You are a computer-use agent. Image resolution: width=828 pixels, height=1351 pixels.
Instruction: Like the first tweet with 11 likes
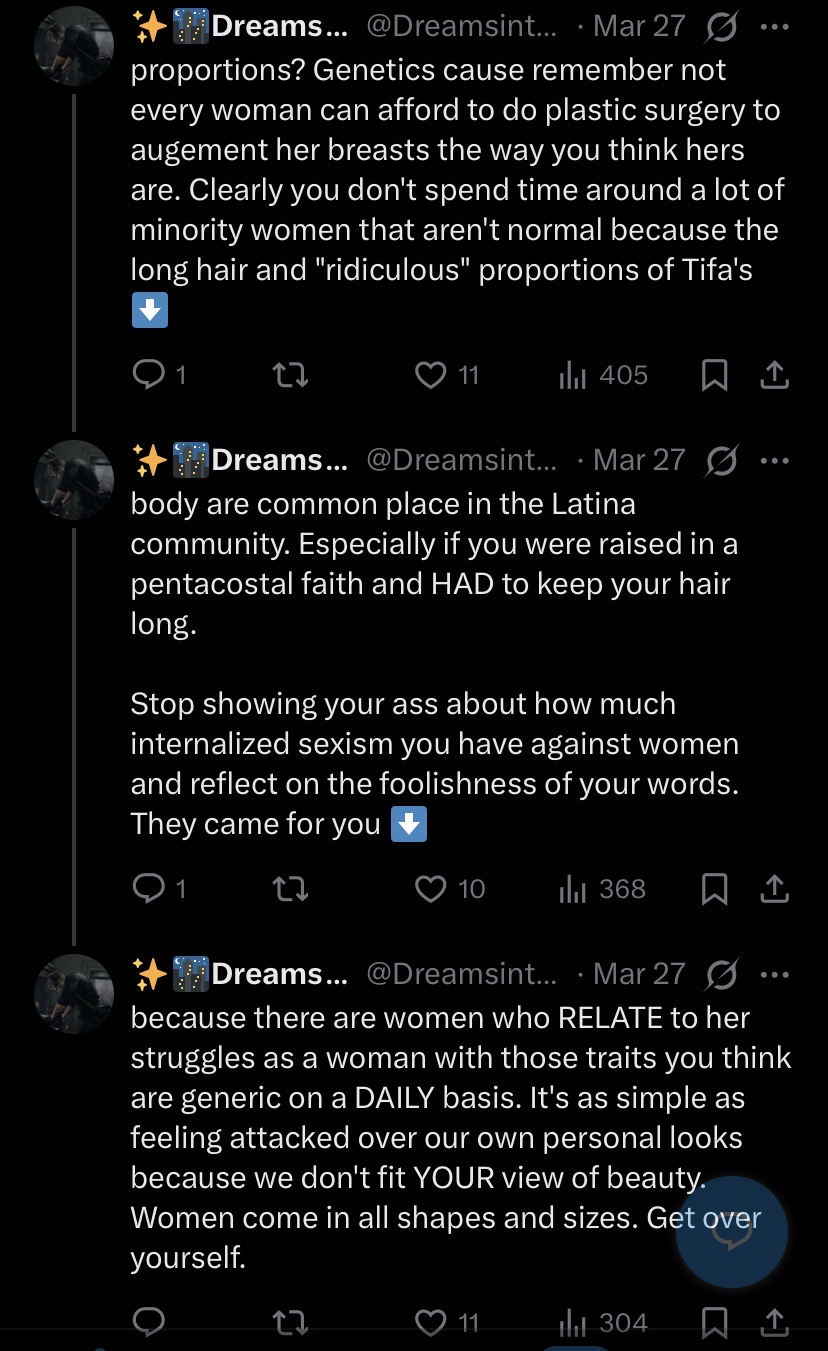(x=430, y=375)
